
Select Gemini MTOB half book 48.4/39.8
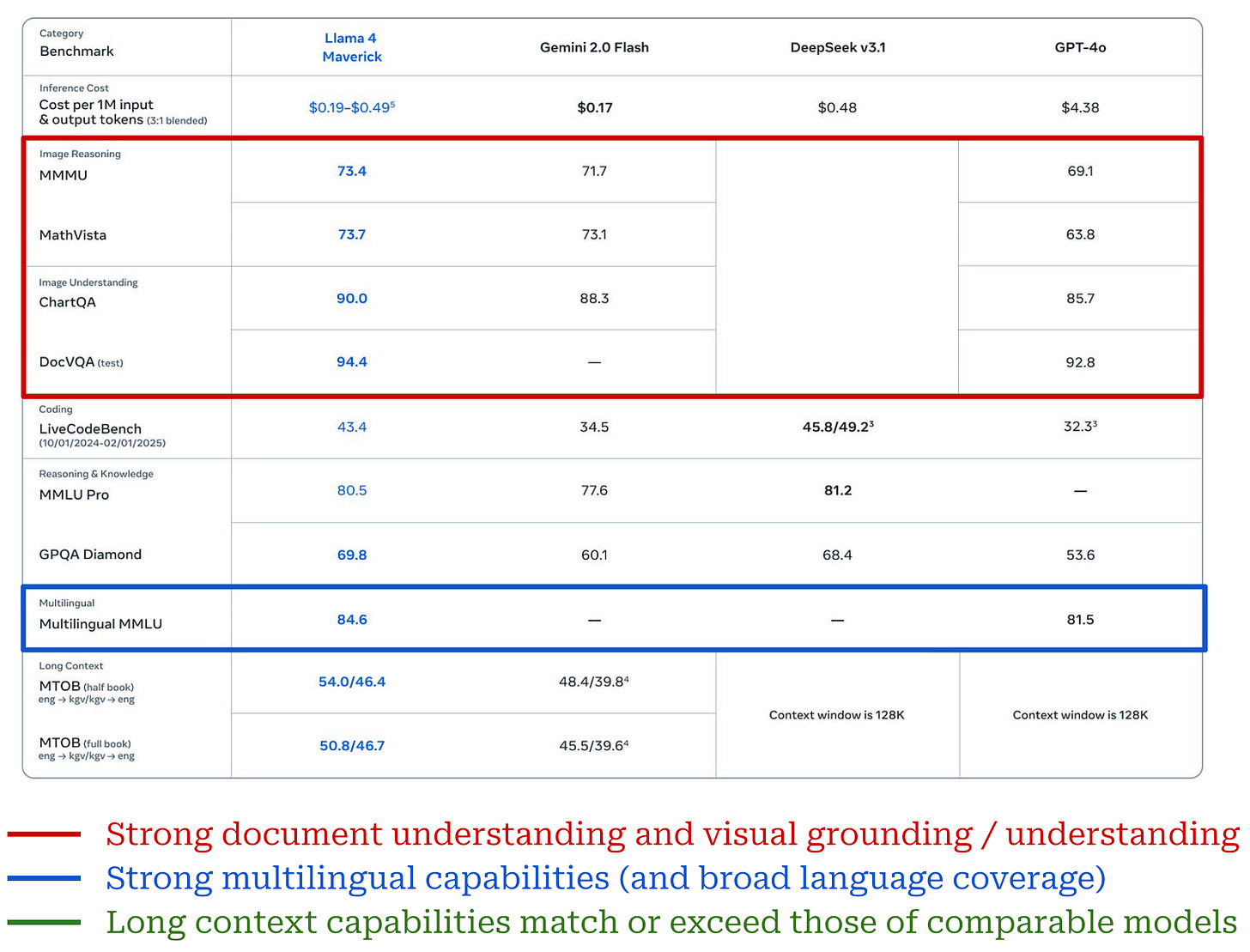tap(594, 682)
